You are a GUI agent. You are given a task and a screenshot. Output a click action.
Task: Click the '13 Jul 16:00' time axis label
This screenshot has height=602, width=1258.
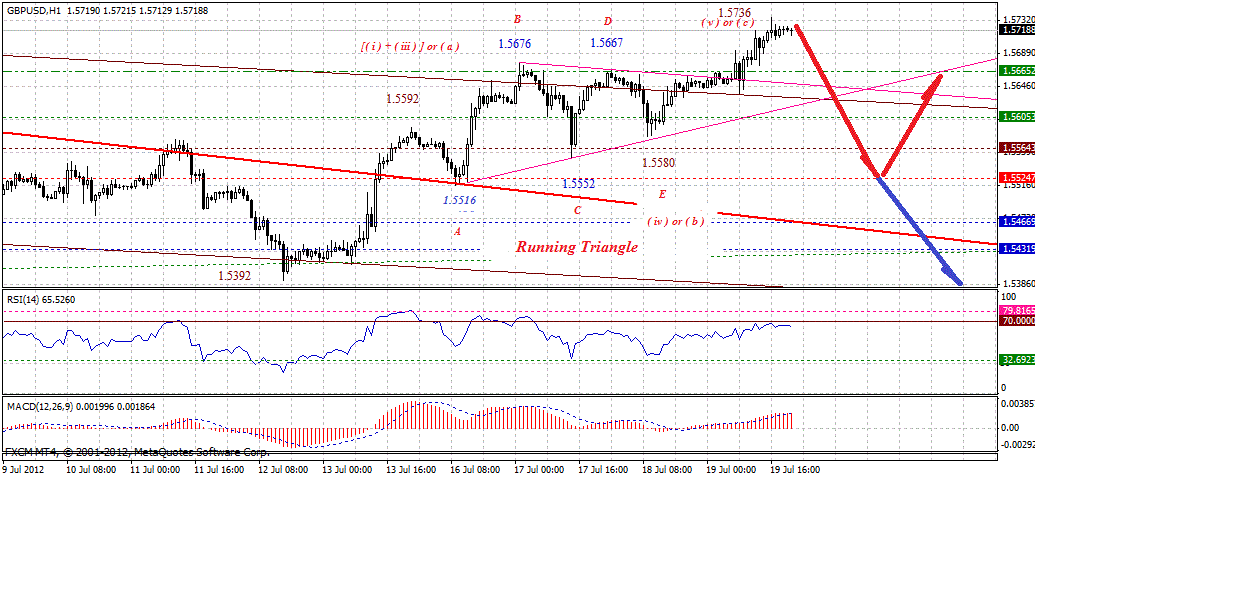pyautogui.click(x=409, y=467)
